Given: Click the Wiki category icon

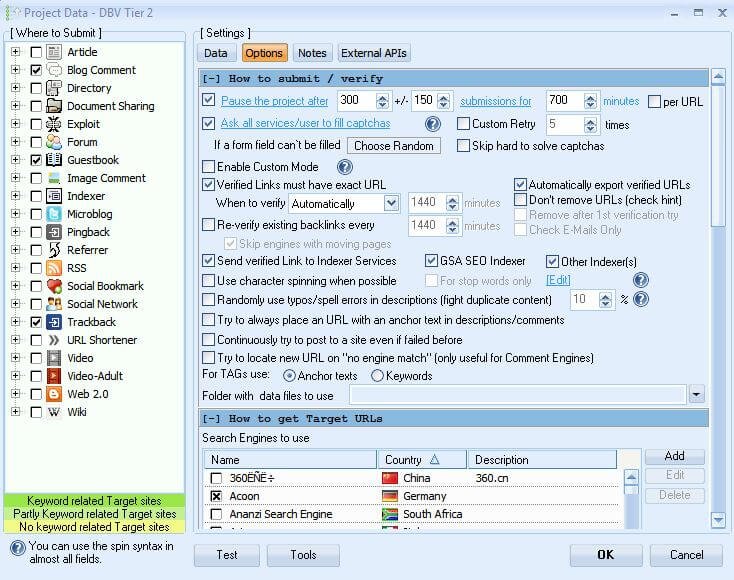Looking at the screenshot, I should click(x=54, y=412).
